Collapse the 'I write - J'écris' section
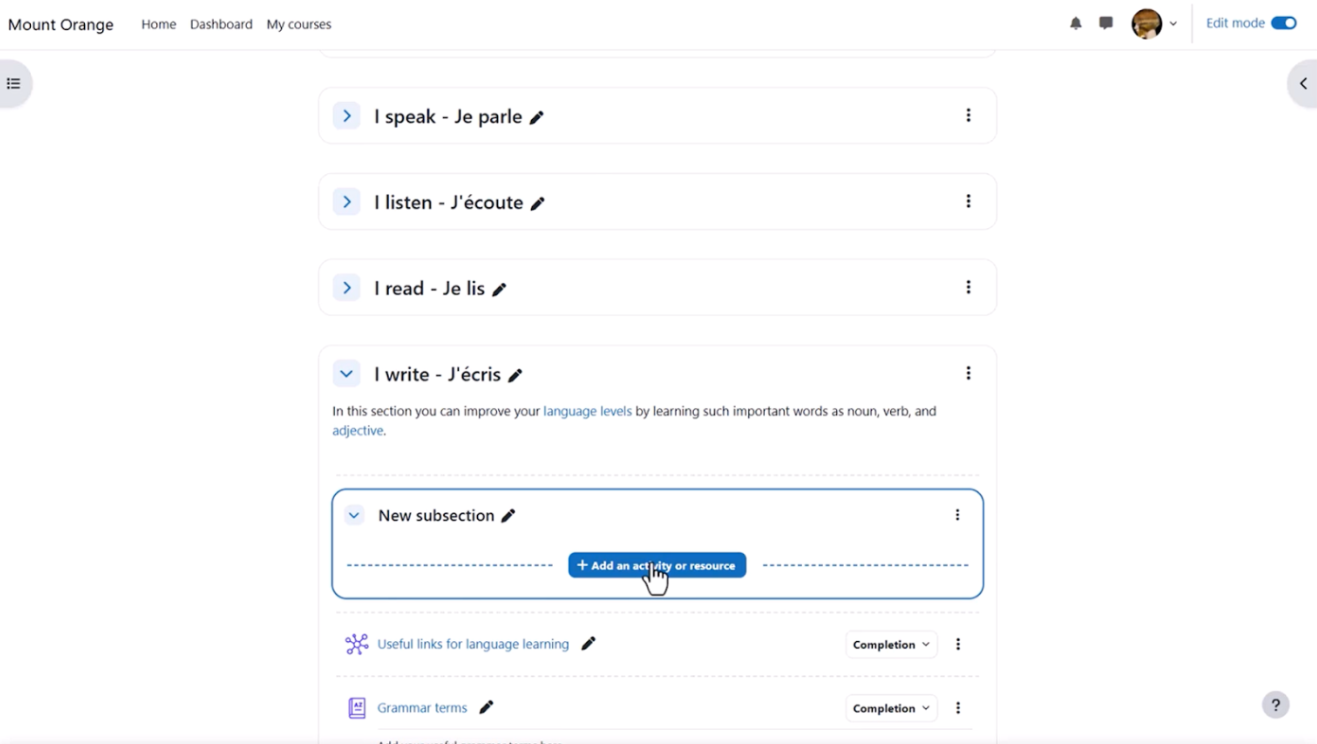 (x=346, y=374)
